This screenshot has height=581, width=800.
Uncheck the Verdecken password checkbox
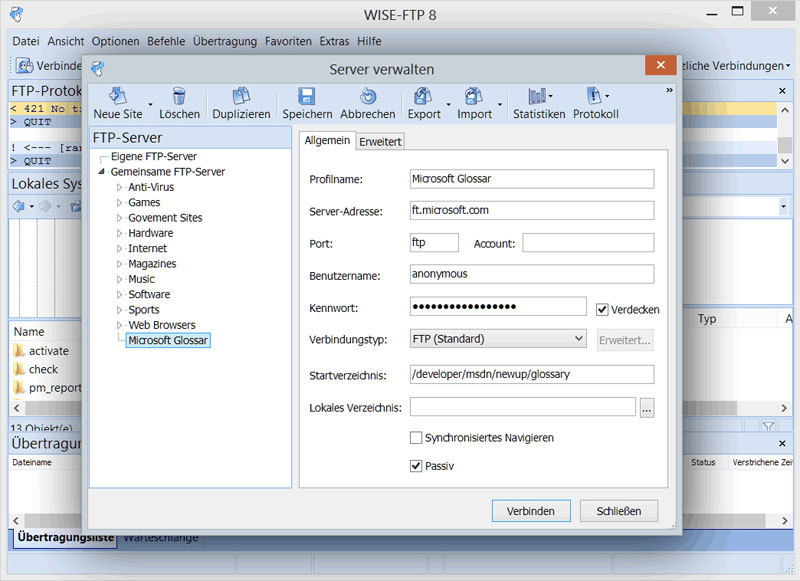603,310
